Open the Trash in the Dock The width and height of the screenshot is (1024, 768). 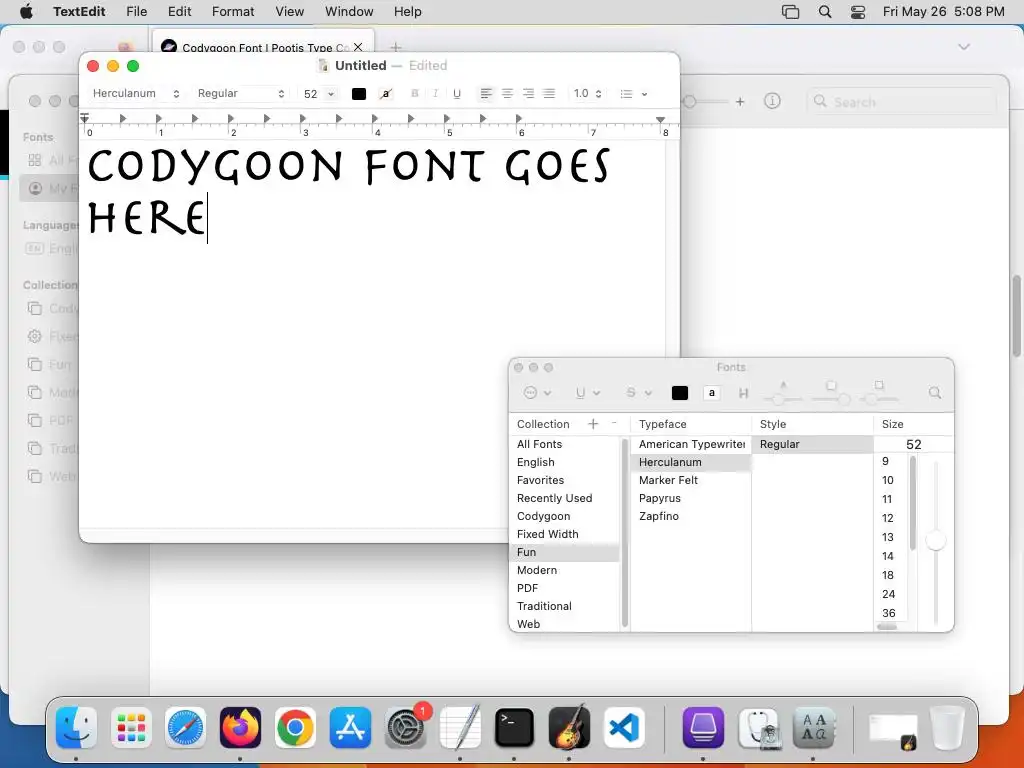click(948, 728)
